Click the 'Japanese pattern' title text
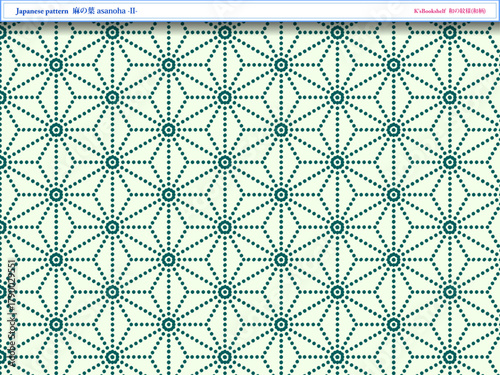The height and width of the screenshot is (375, 500). tap(42, 11)
